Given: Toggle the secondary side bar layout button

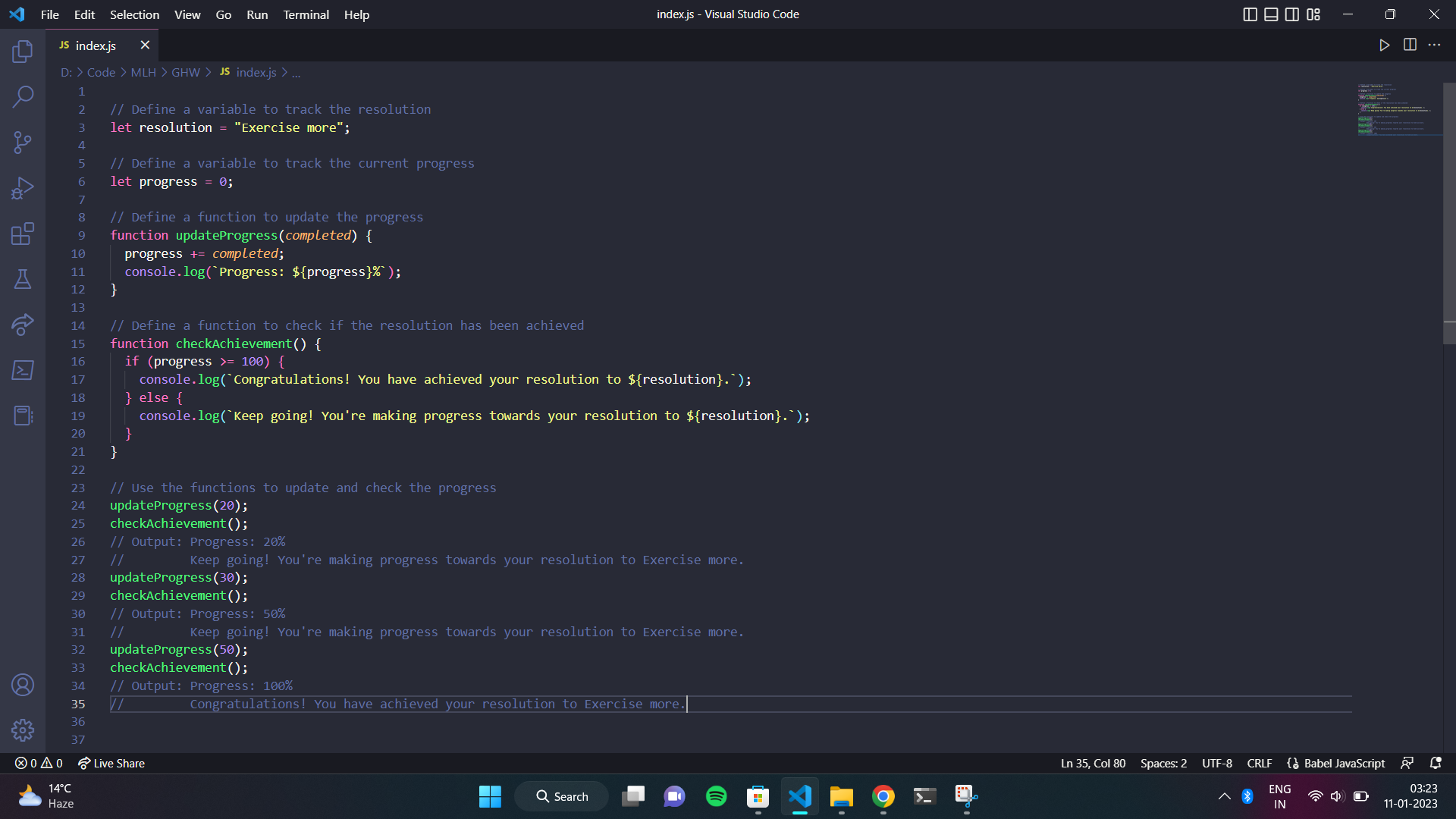Looking at the screenshot, I should click(1292, 14).
